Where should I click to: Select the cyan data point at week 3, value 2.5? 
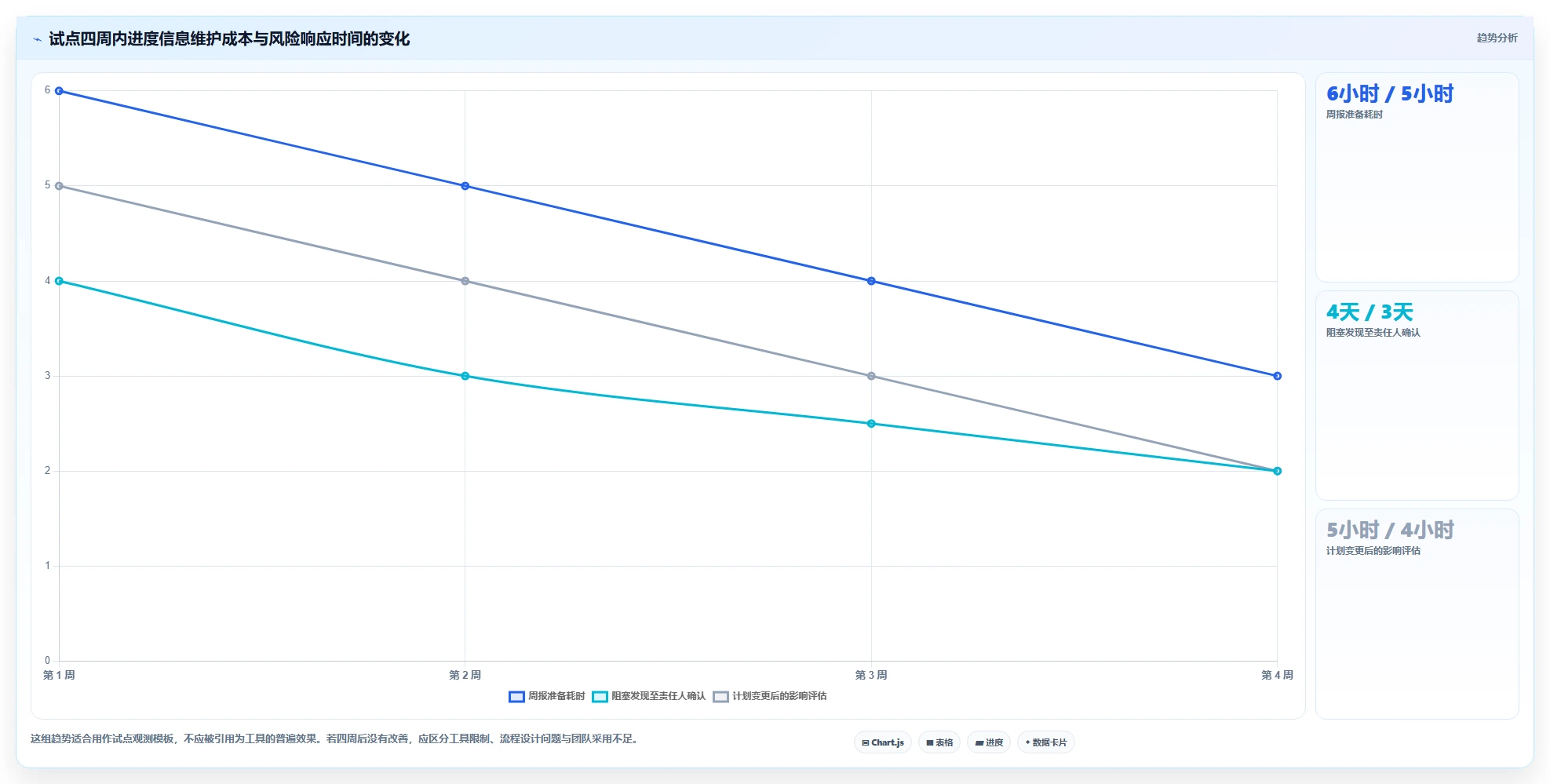pyautogui.click(x=871, y=424)
